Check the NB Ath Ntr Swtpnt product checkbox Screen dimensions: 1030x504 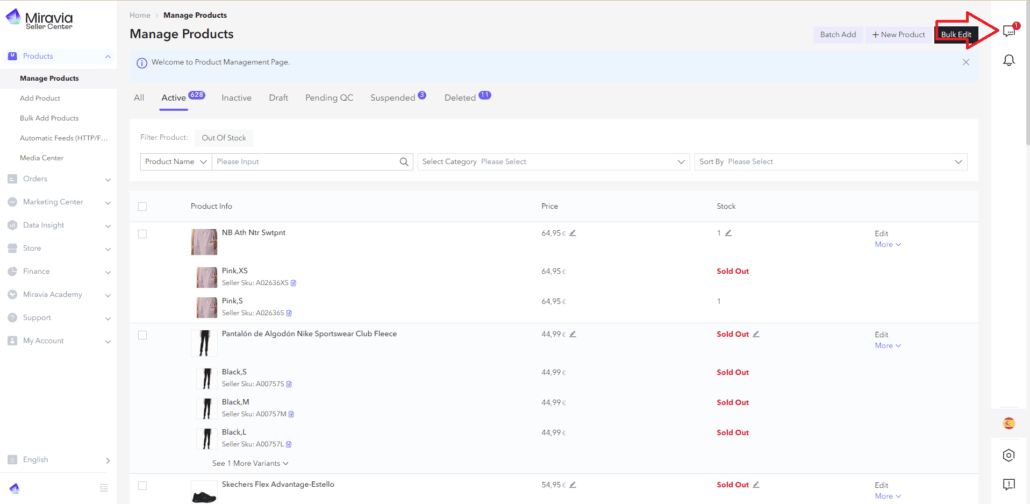tap(142, 234)
